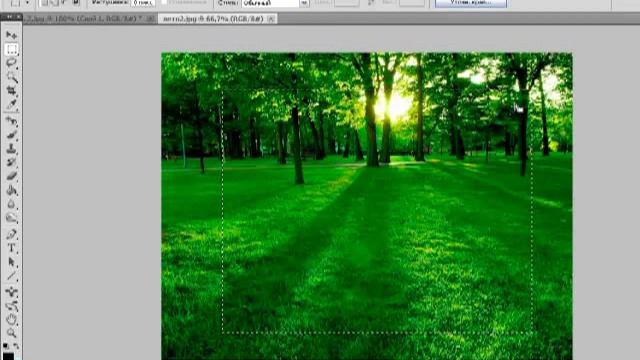This screenshot has width=640, height=360.
Task: Click the Refine Edge button (Уточн. край...)
Action: pyautogui.click(x=471, y=3)
